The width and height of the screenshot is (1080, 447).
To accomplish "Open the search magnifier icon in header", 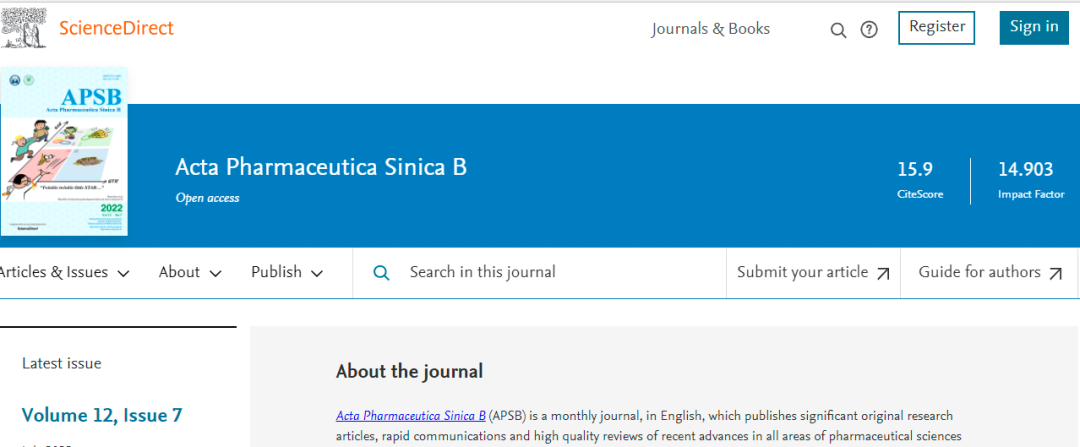I will point(838,30).
